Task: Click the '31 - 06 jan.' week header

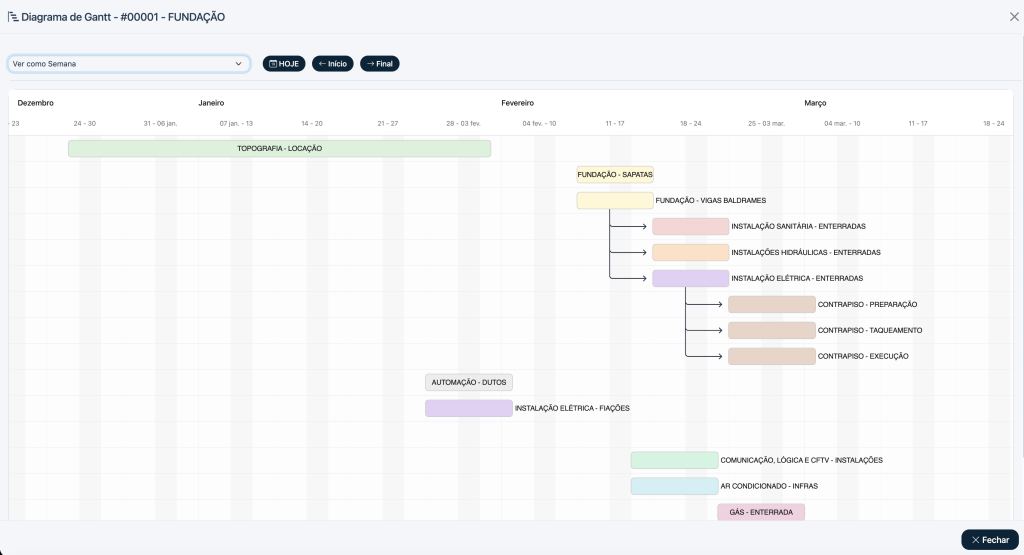Action: pyautogui.click(x=160, y=123)
